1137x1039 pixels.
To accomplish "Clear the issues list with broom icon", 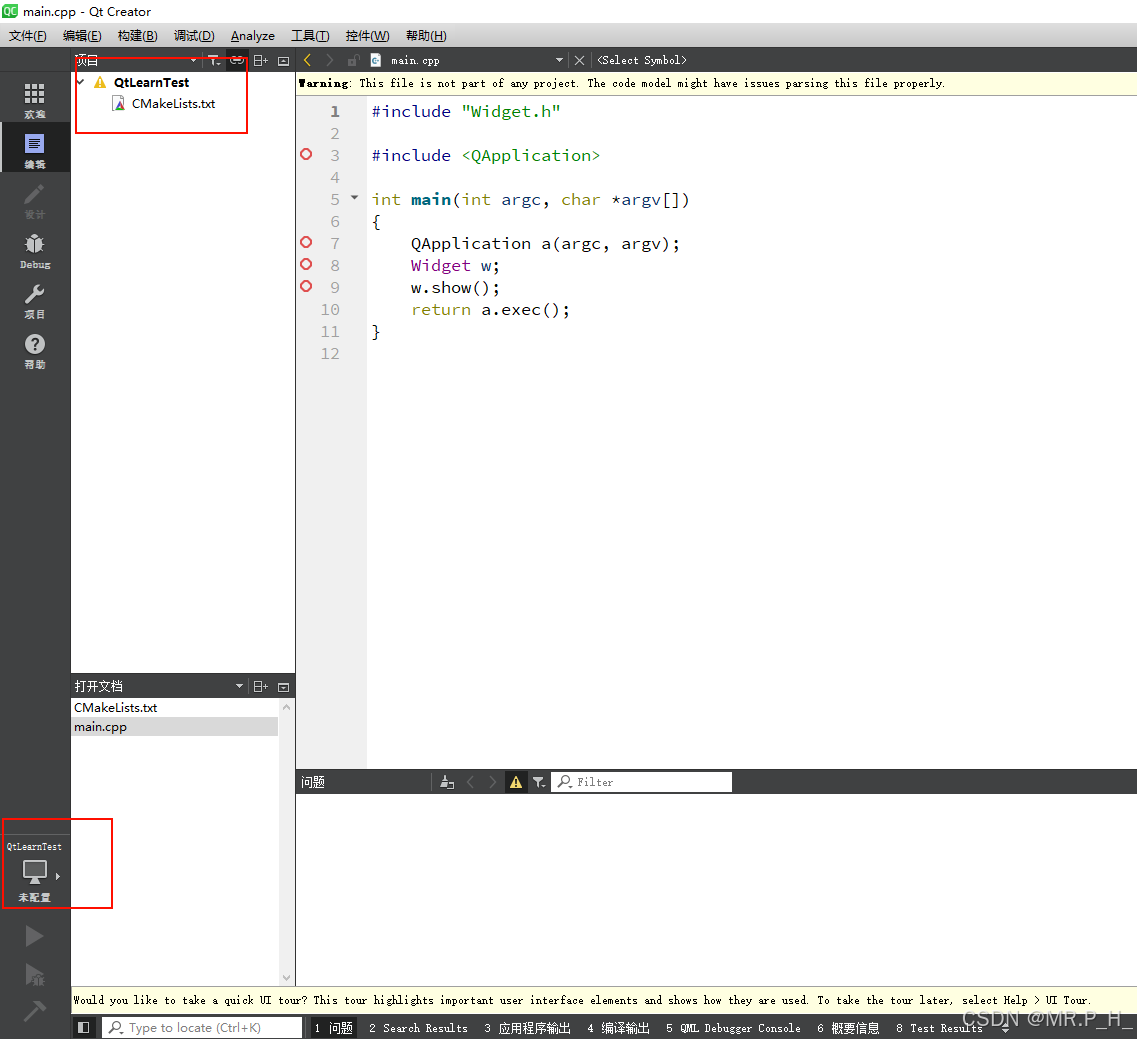I will click(x=447, y=782).
